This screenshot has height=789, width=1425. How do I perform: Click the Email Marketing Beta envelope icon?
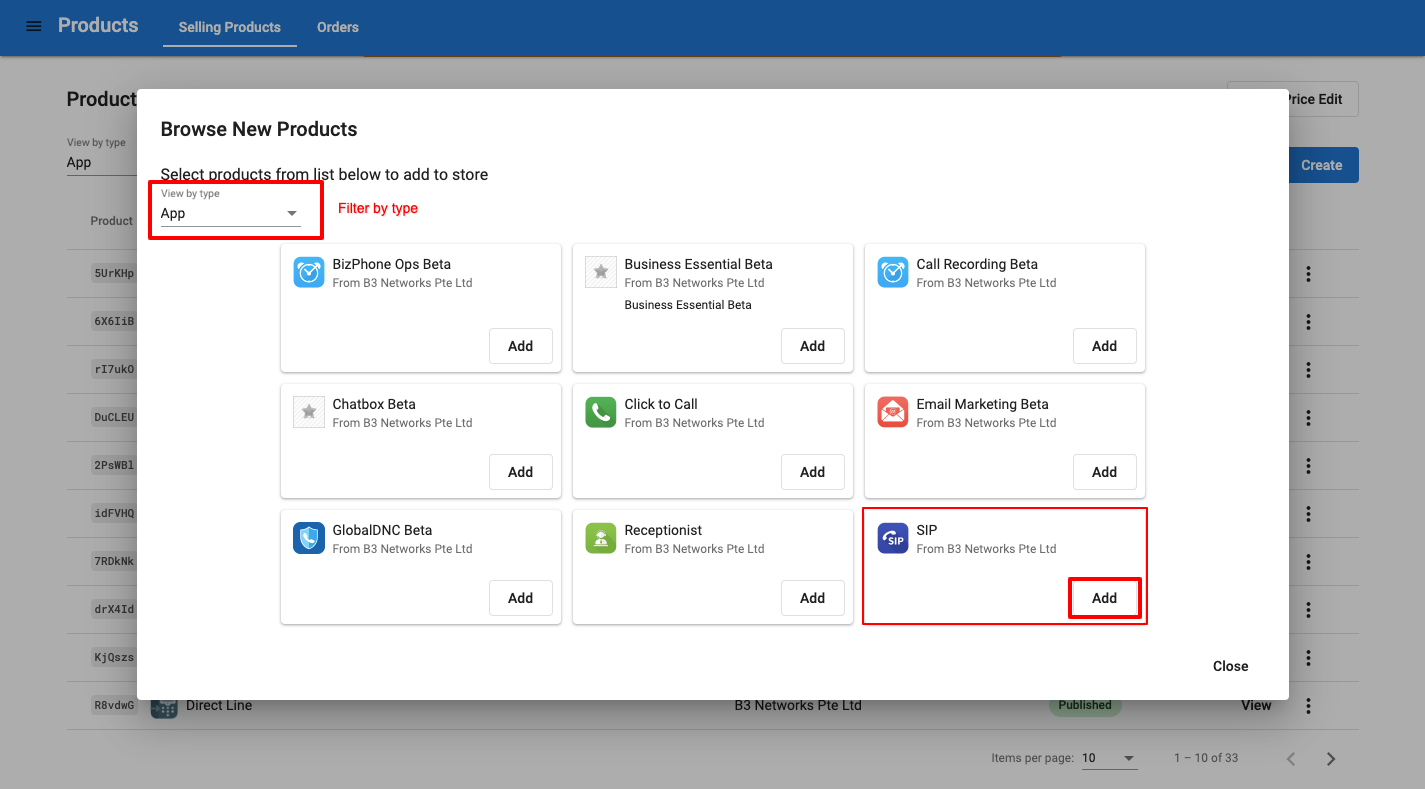pyautogui.click(x=893, y=412)
